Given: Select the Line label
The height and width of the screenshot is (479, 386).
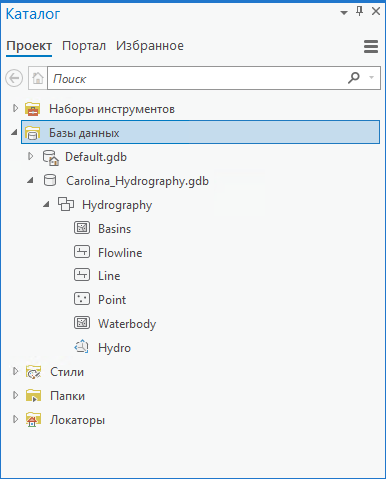Looking at the screenshot, I should coord(109,276).
